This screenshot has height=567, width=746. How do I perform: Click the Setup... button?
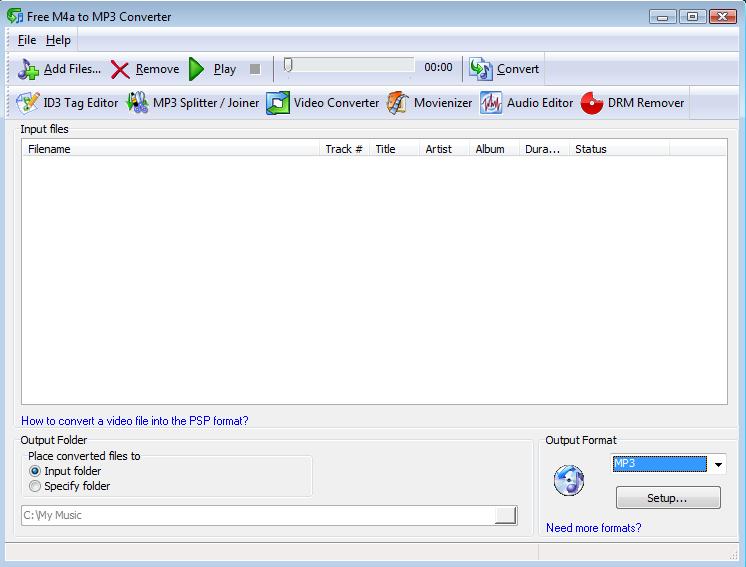pos(668,498)
